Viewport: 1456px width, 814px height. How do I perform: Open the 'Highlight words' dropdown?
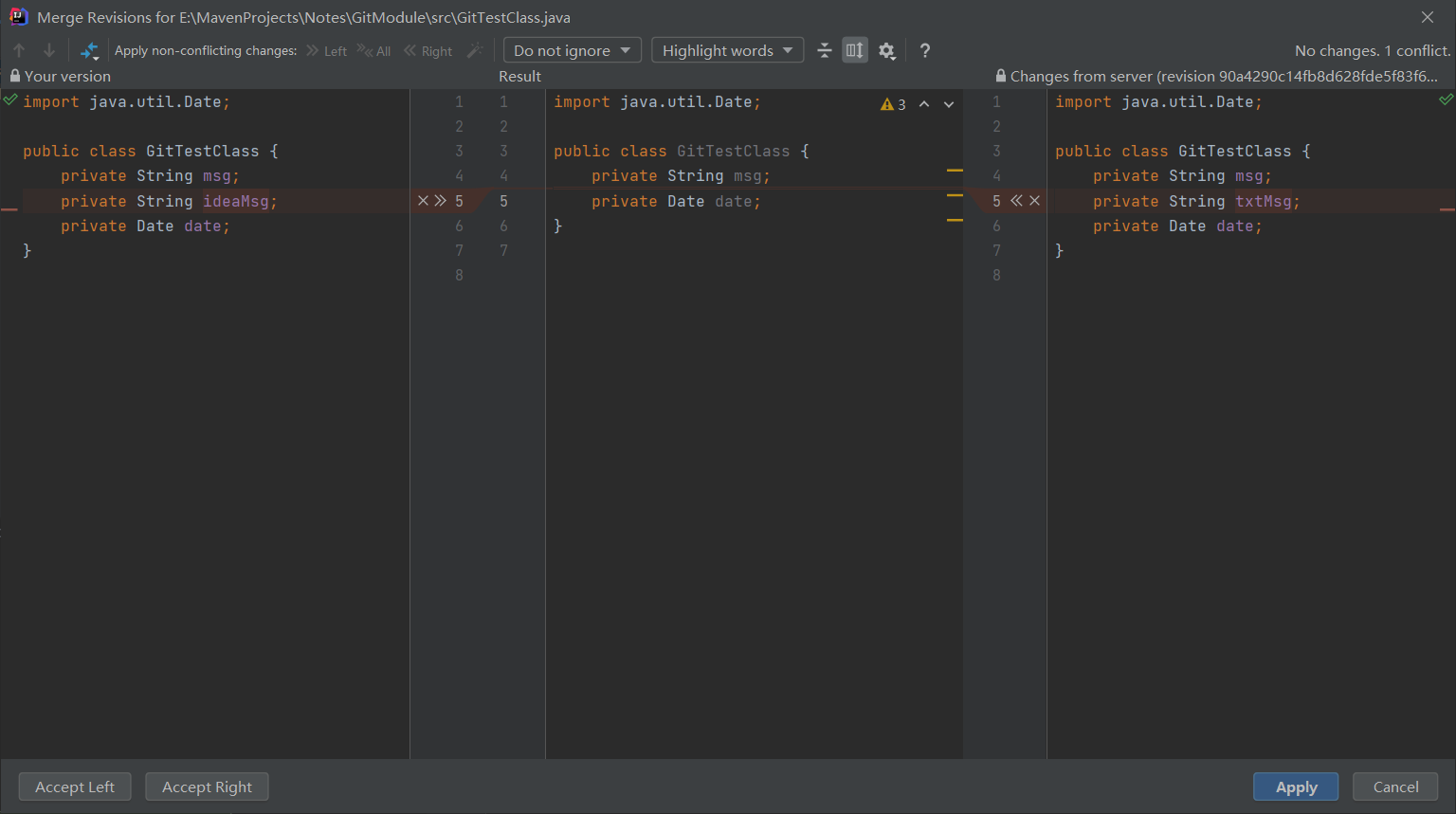point(727,50)
